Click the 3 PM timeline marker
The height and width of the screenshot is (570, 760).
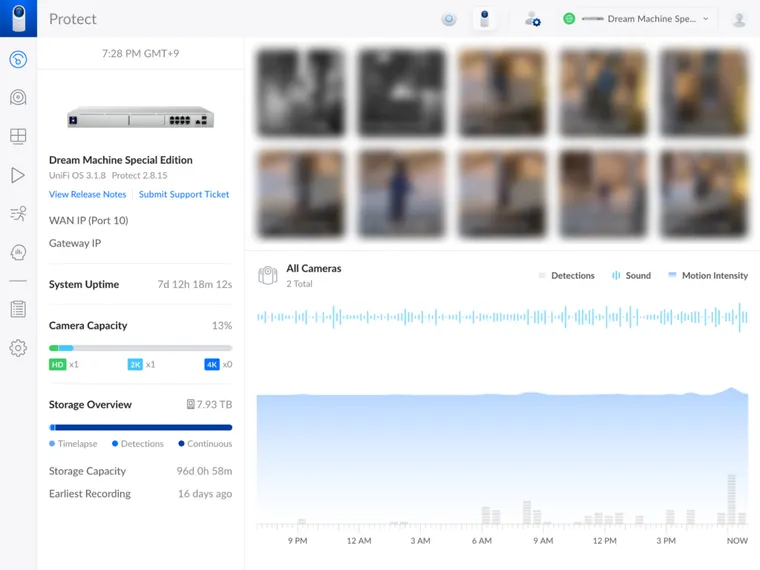(666, 540)
